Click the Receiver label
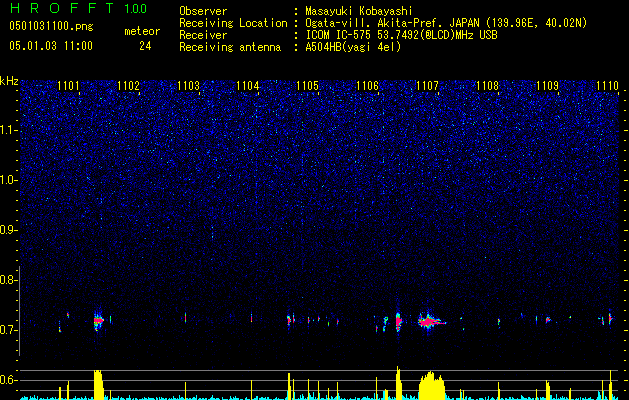The height and width of the screenshot is (400, 629). pyautogui.click(x=203, y=35)
